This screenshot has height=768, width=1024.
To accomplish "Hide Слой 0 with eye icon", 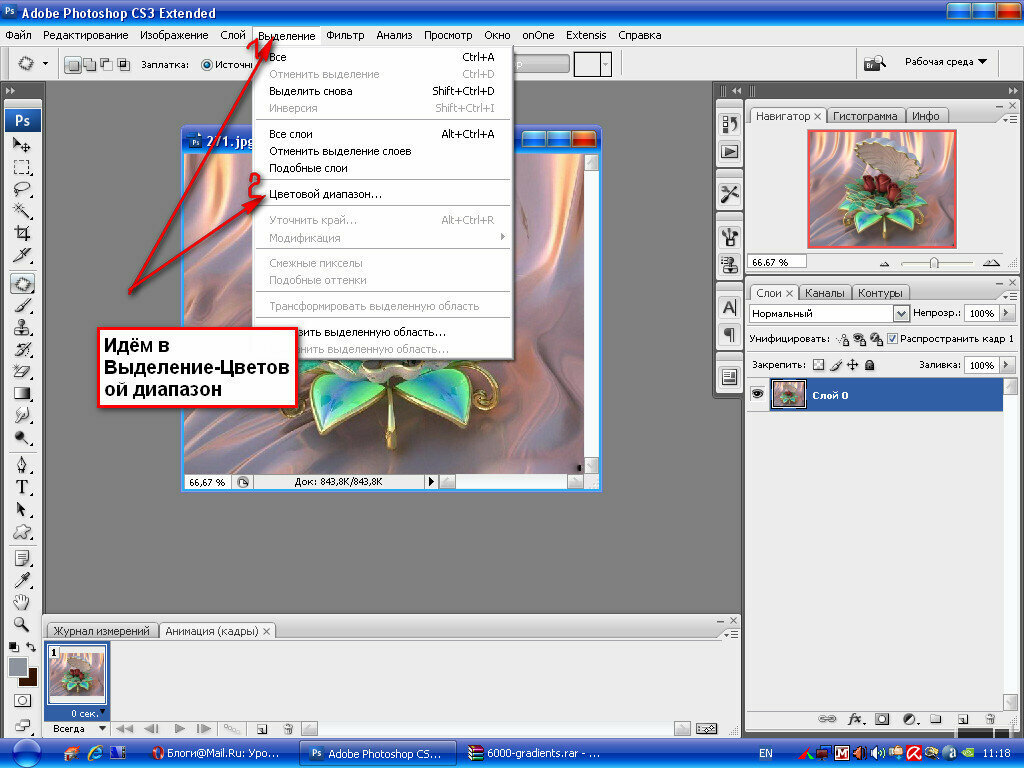I will (758, 394).
